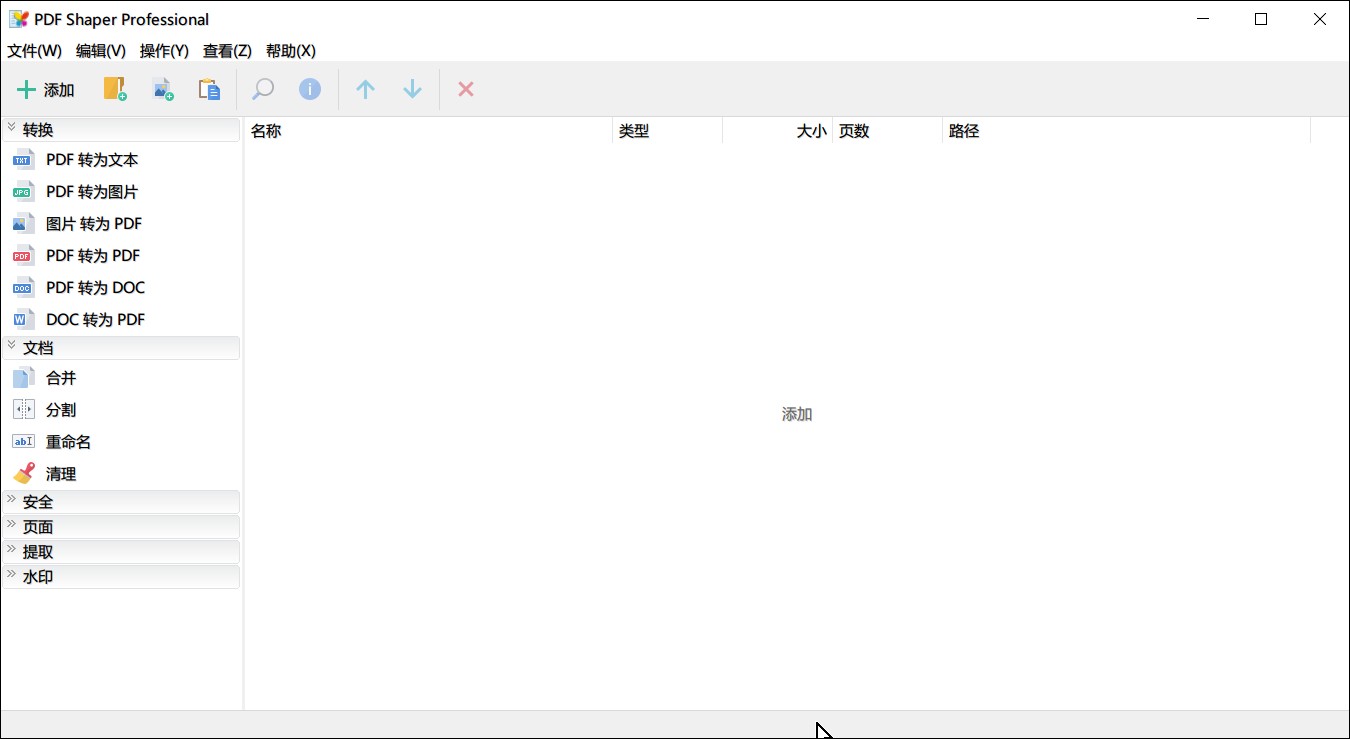Click the magnifier preview toolbar icon
This screenshot has height=739, width=1350.
[263, 89]
